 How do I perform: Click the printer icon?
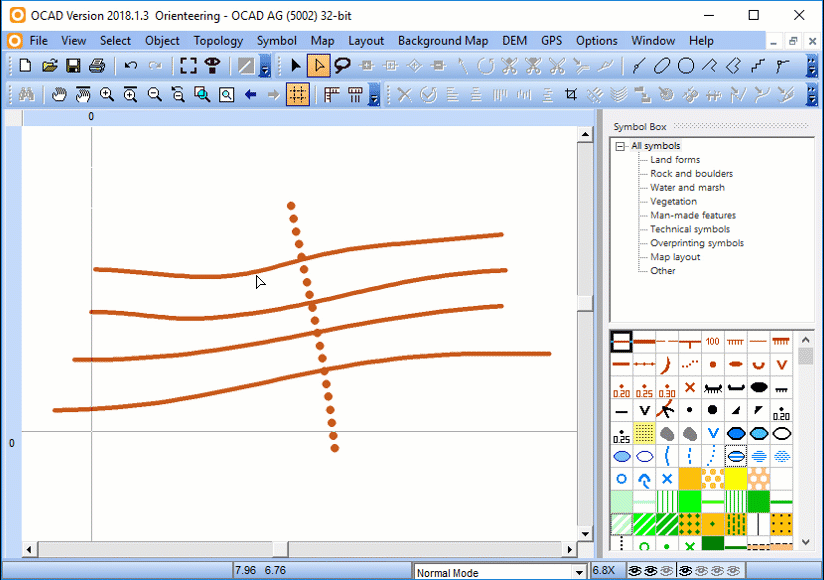point(97,66)
